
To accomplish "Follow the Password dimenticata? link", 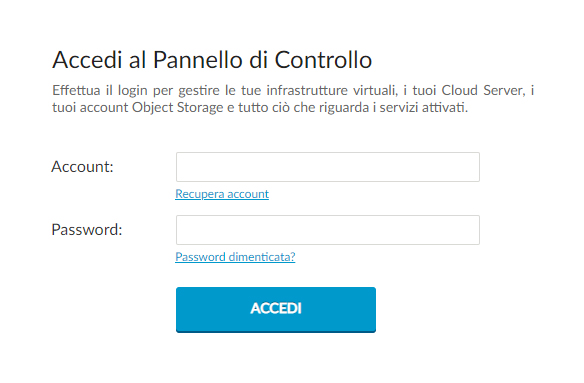I will 235,257.
